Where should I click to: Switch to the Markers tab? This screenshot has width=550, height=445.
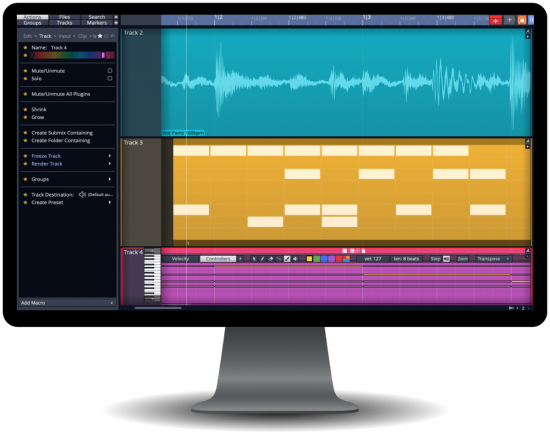coord(97,23)
